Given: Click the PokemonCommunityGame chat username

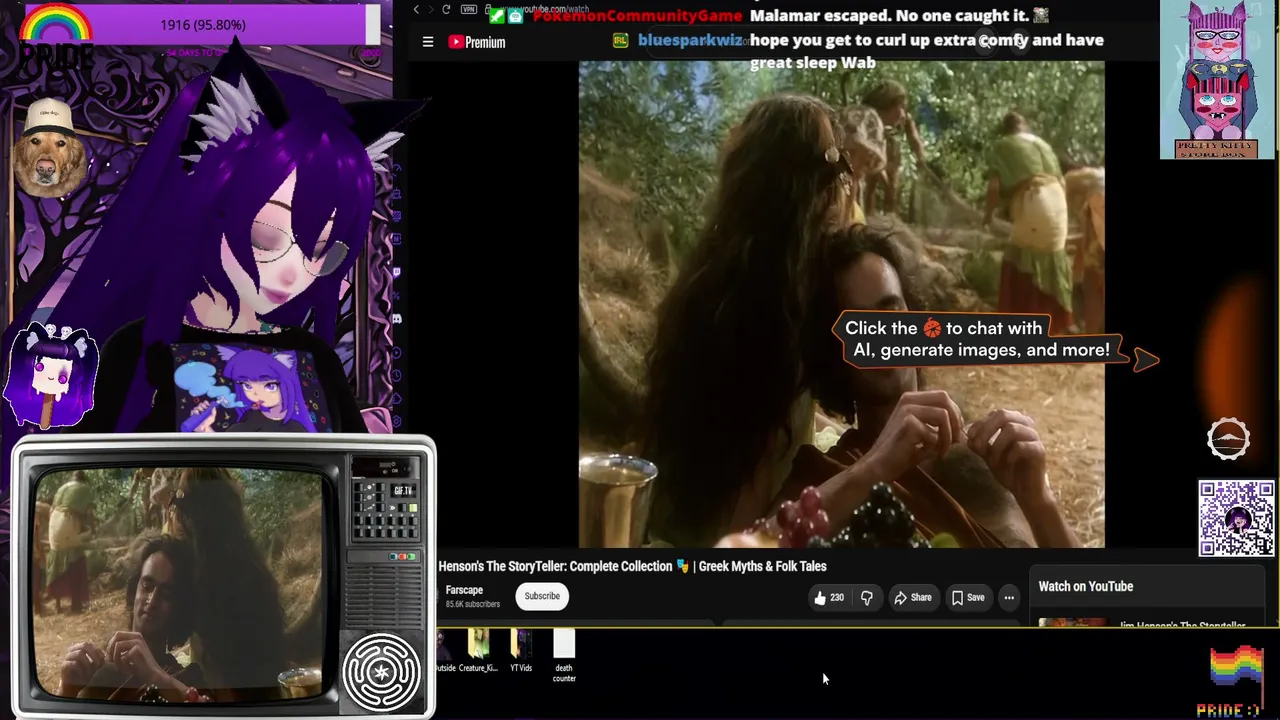Looking at the screenshot, I should point(637,15).
